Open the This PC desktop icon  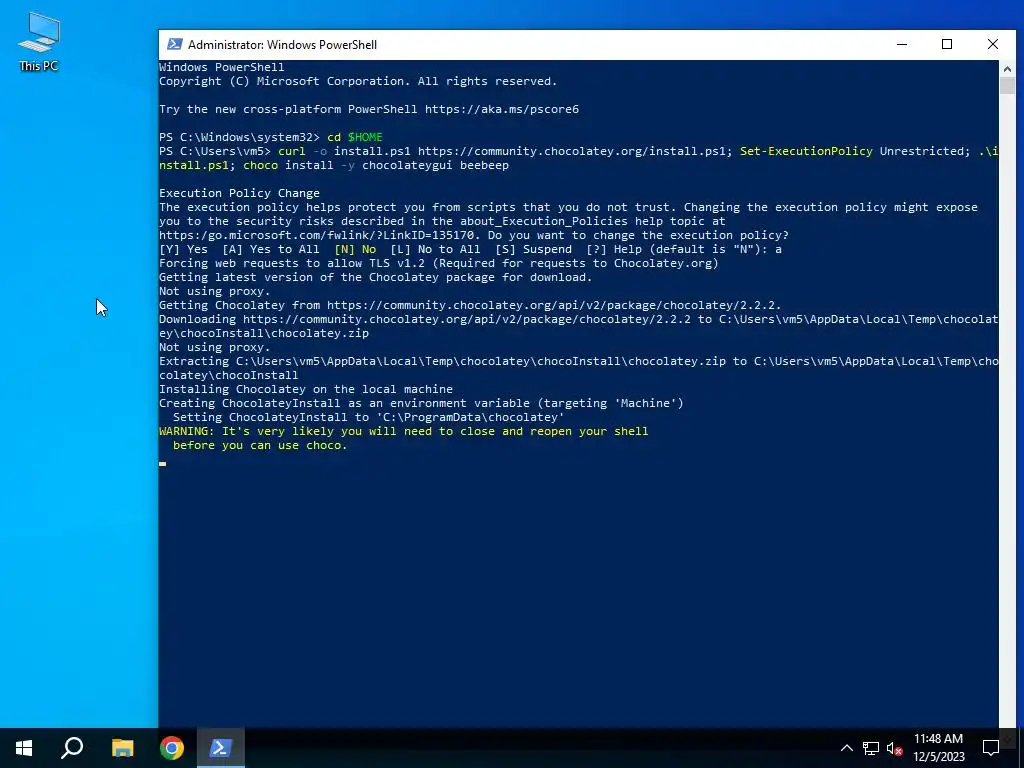tap(39, 42)
